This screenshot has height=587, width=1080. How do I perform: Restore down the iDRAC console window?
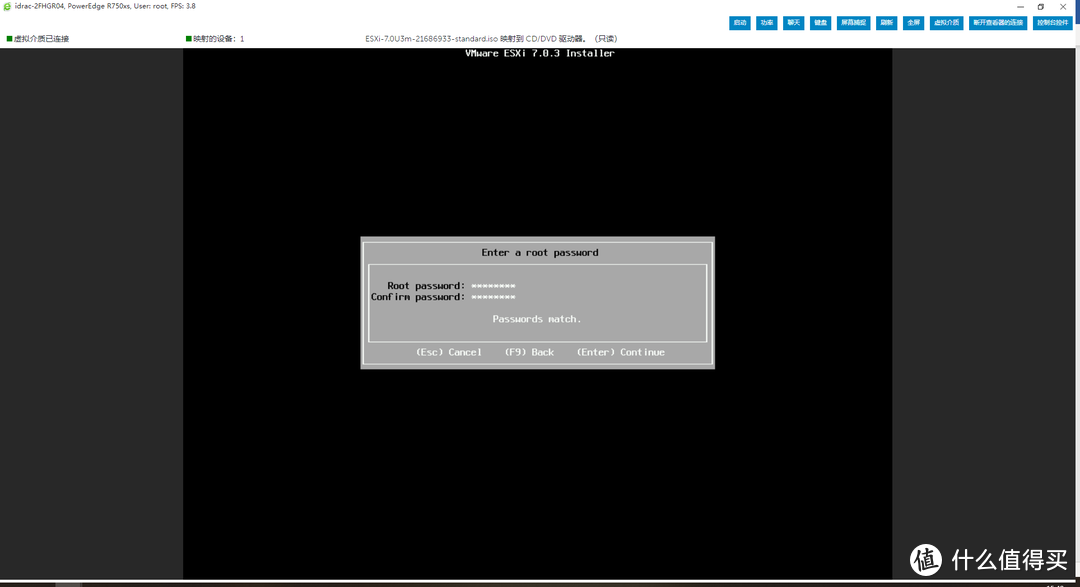[1041, 7]
